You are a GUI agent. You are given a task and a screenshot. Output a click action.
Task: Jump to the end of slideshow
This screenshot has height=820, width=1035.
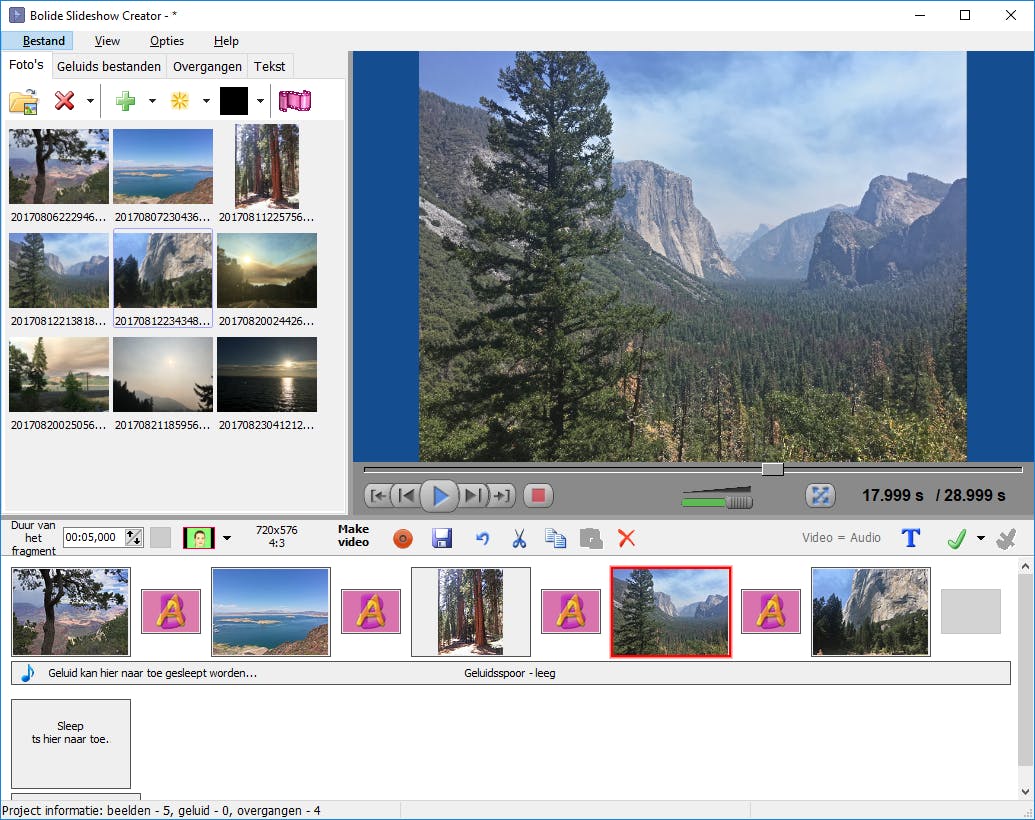tap(502, 495)
